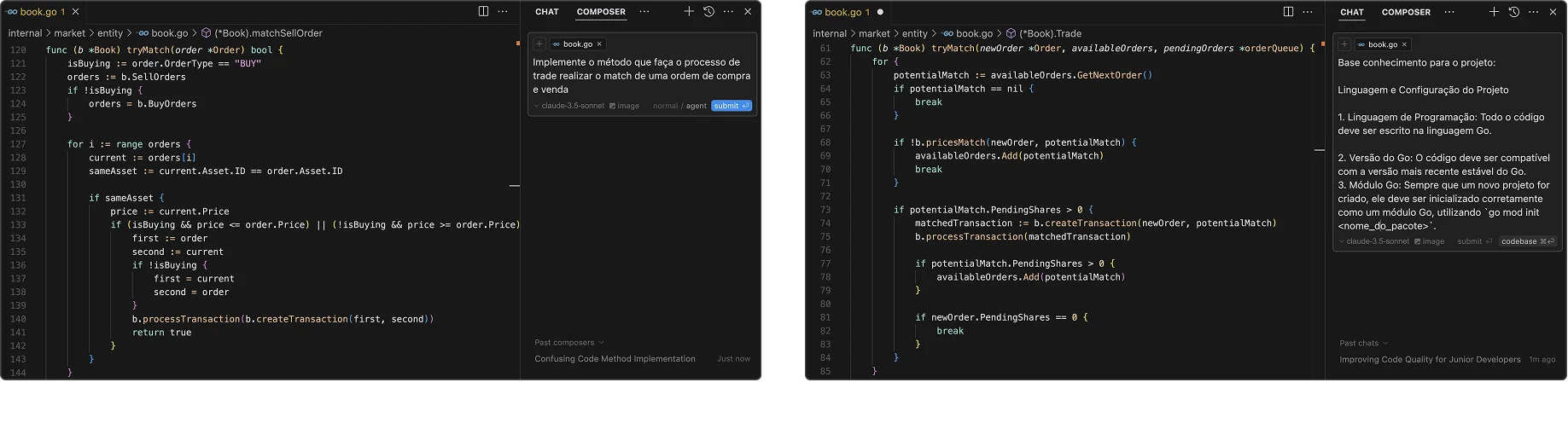Attach image in right chat box
Viewport: 1568px width, 423px height.
tap(1430, 241)
